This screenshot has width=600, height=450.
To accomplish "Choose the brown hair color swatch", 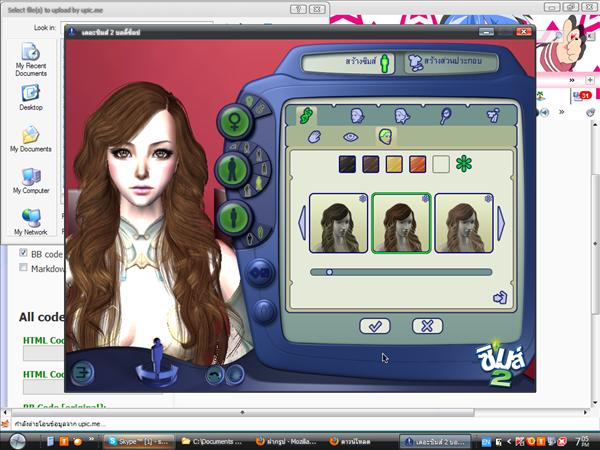I will 371,164.
